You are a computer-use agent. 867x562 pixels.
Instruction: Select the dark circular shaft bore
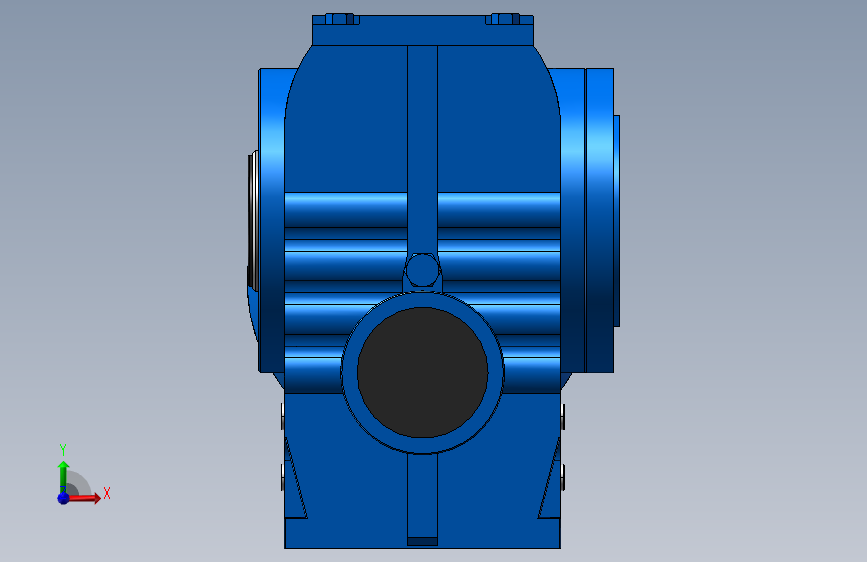tap(422, 372)
